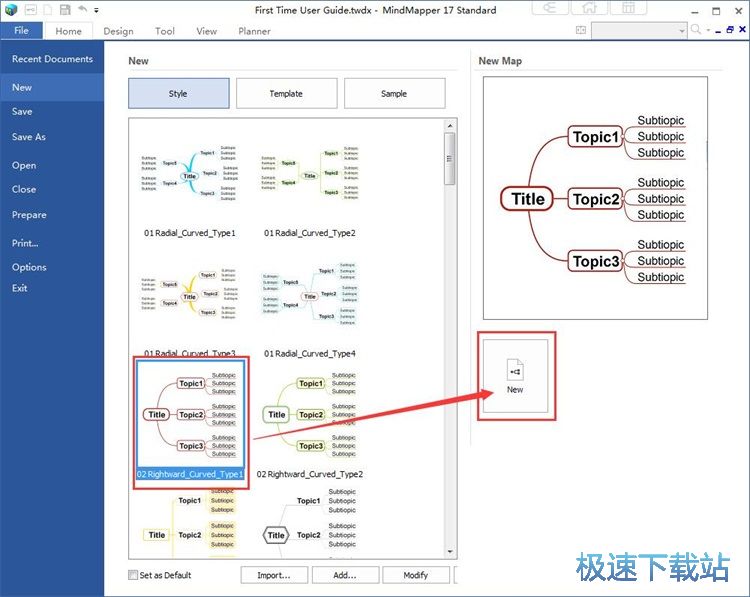Click the New map creation button
750x597 pixels.
515,376
